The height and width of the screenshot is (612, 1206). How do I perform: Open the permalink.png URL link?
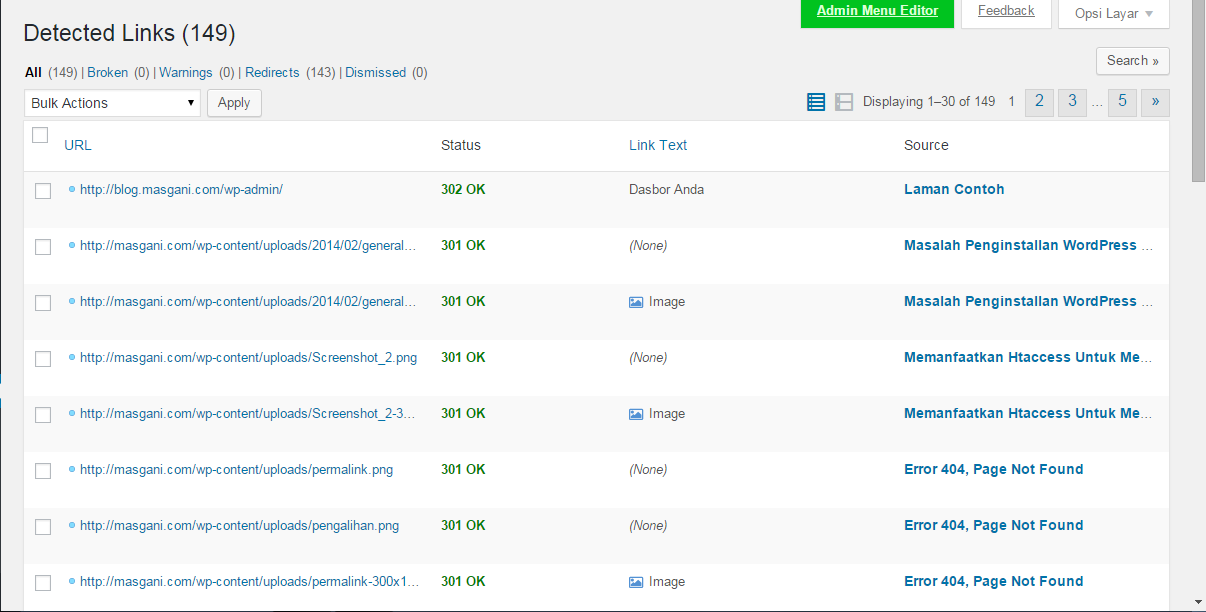(x=236, y=469)
